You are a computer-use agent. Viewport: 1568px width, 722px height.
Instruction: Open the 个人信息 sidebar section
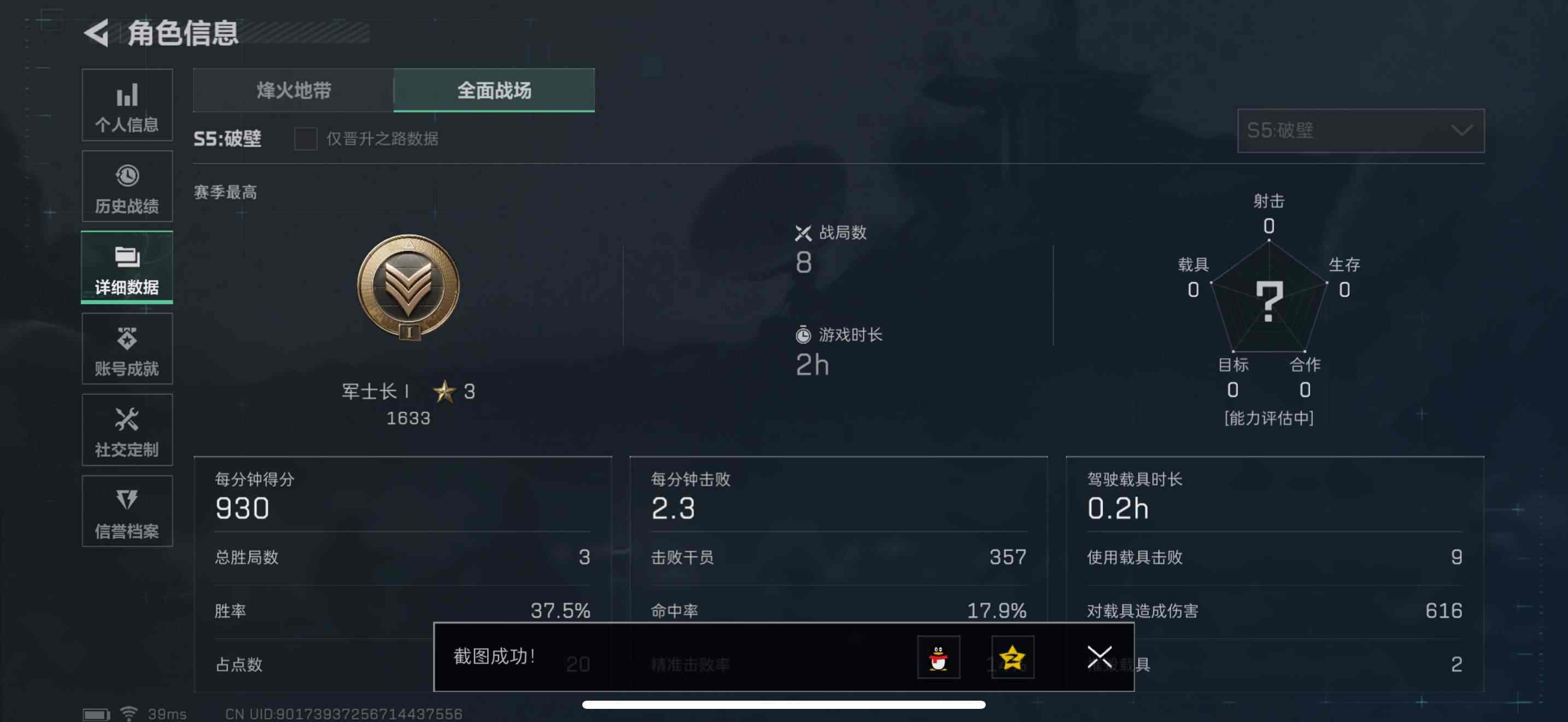127,104
